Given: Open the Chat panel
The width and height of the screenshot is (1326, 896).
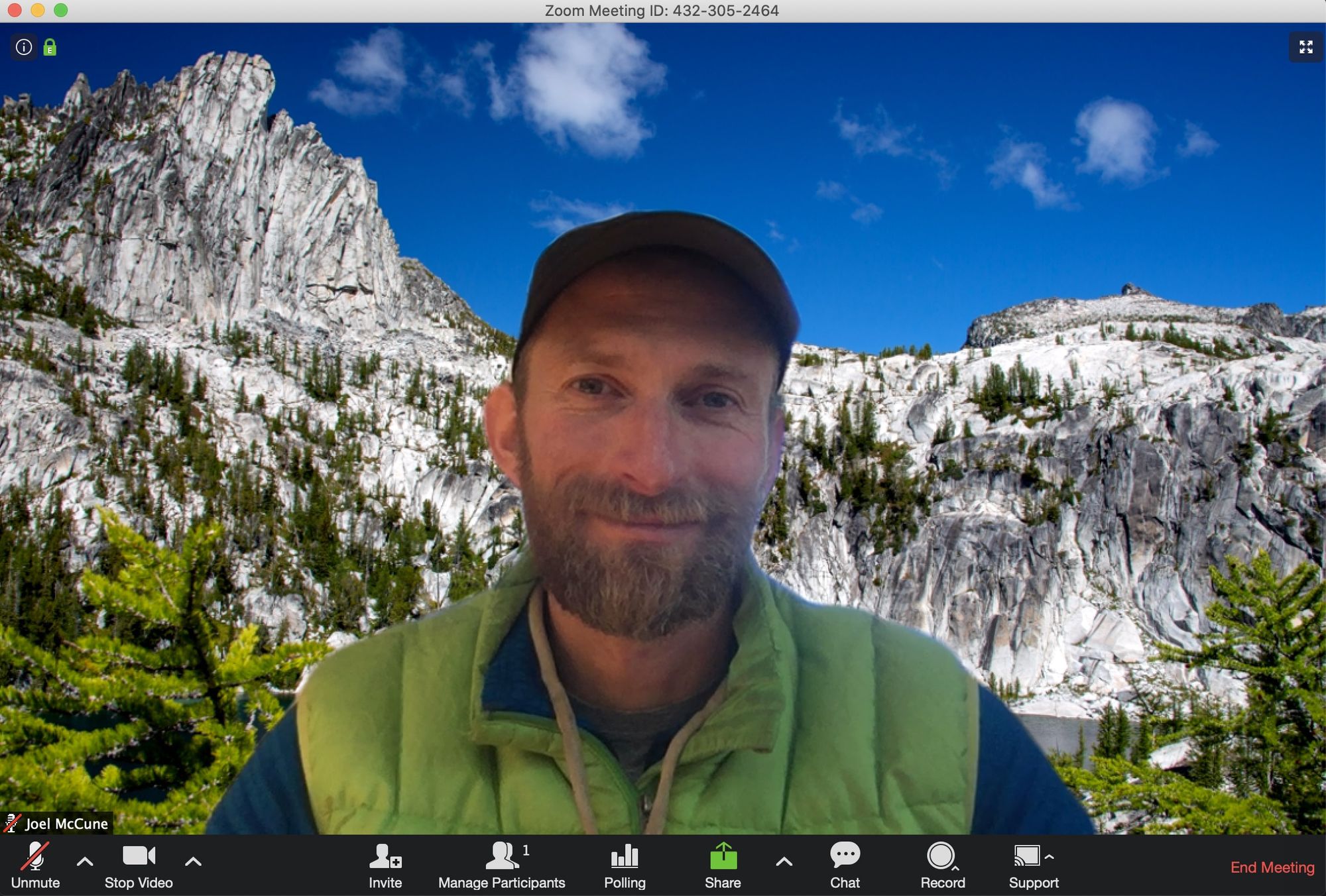Looking at the screenshot, I should click(845, 865).
